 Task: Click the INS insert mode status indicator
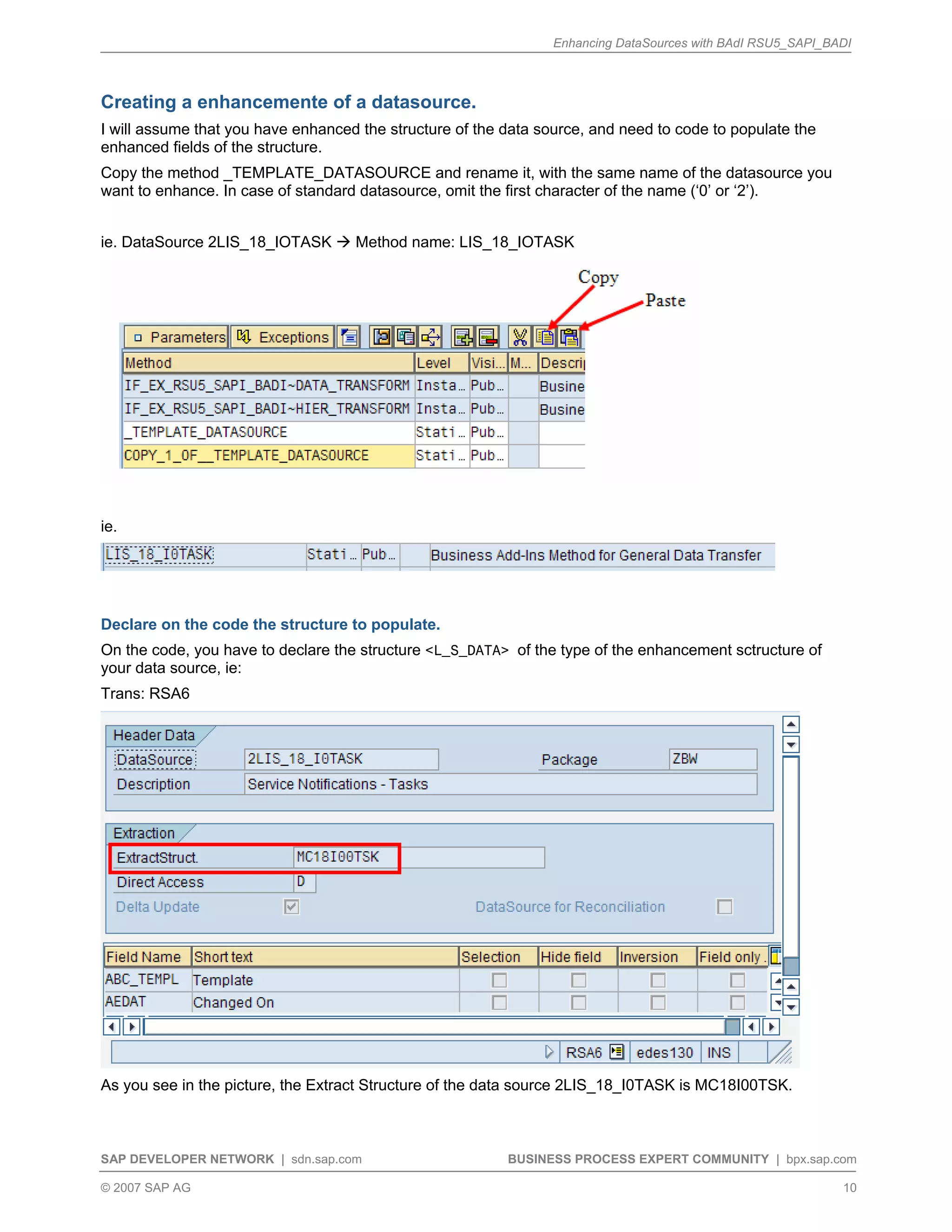click(x=719, y=1053)
